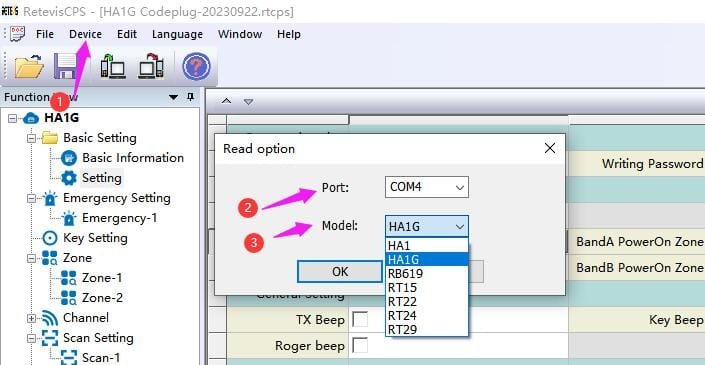Click the Read from radio toolbar icon
The height and width of the screenshot is (365, 705).
(x=112, y=67)
